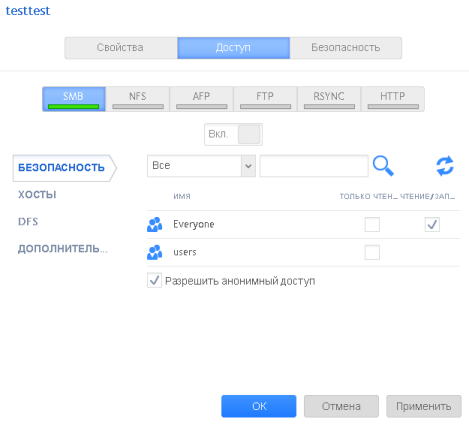Open the Все filter dropdown
Viewport: 469px width, 425px height.
click(x=201, y=166)
